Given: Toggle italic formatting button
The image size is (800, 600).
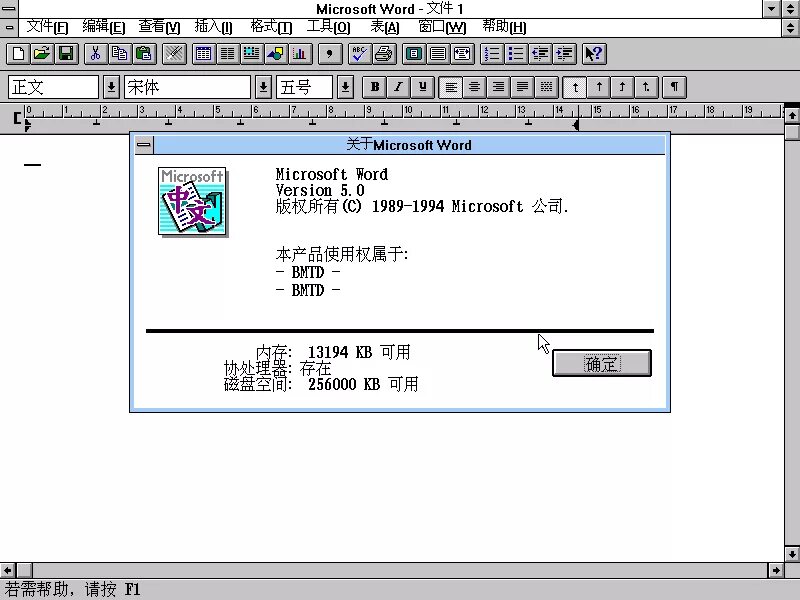Looking at the screenshot, I should pyautogui.click(x=398, y=87).
